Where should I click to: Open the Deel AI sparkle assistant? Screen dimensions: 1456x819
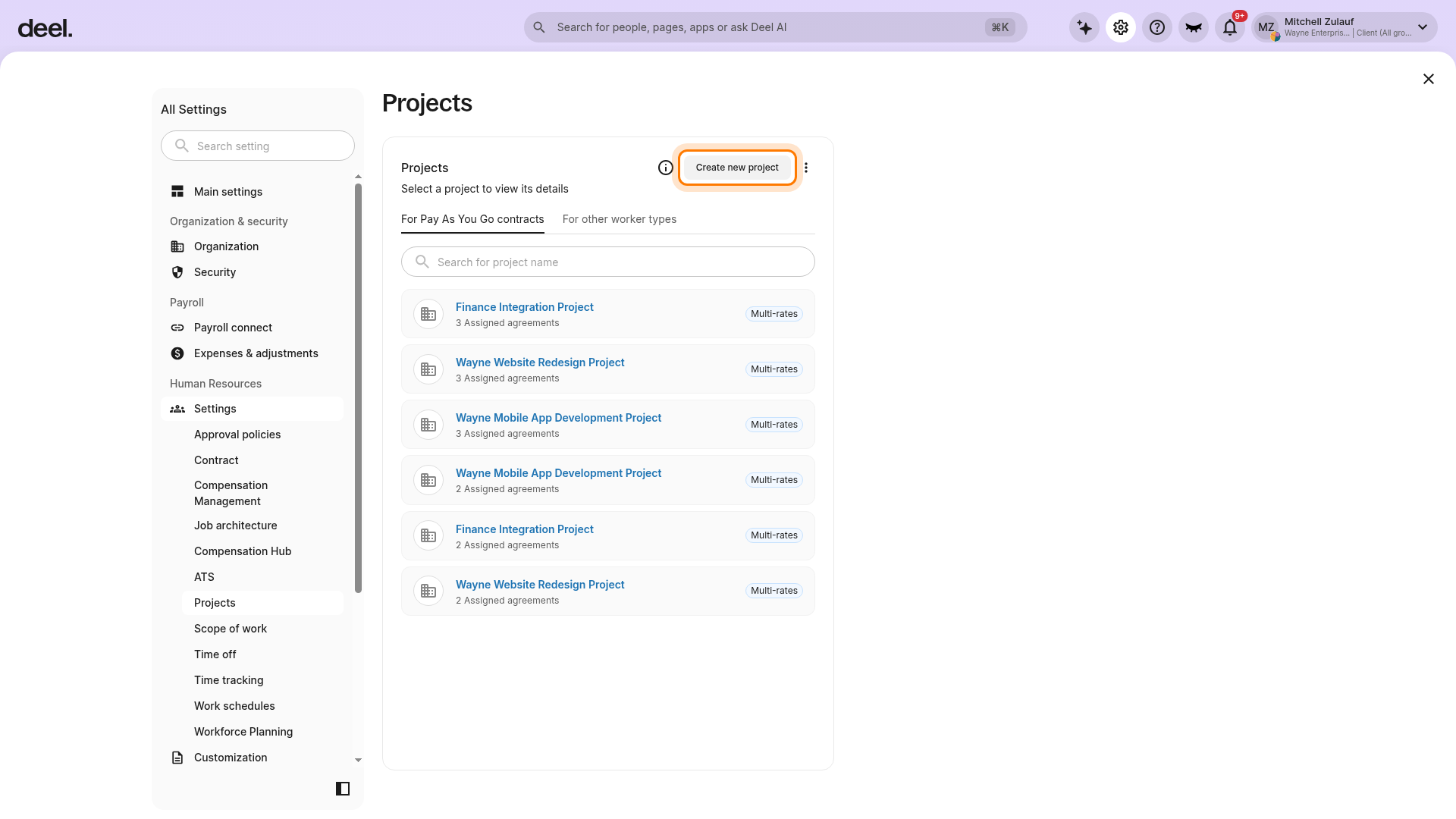click(x=1084, y=27)
